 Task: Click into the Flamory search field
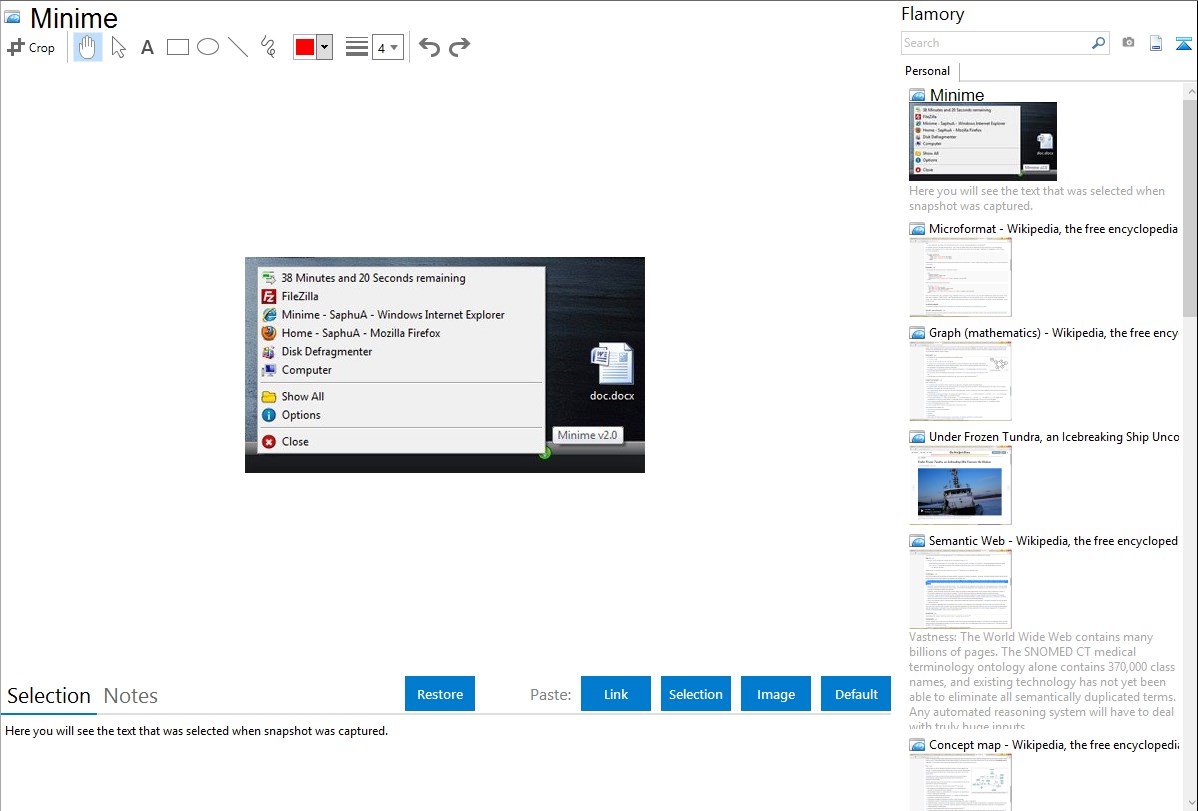pyautogui.click(x=995, y=43)
